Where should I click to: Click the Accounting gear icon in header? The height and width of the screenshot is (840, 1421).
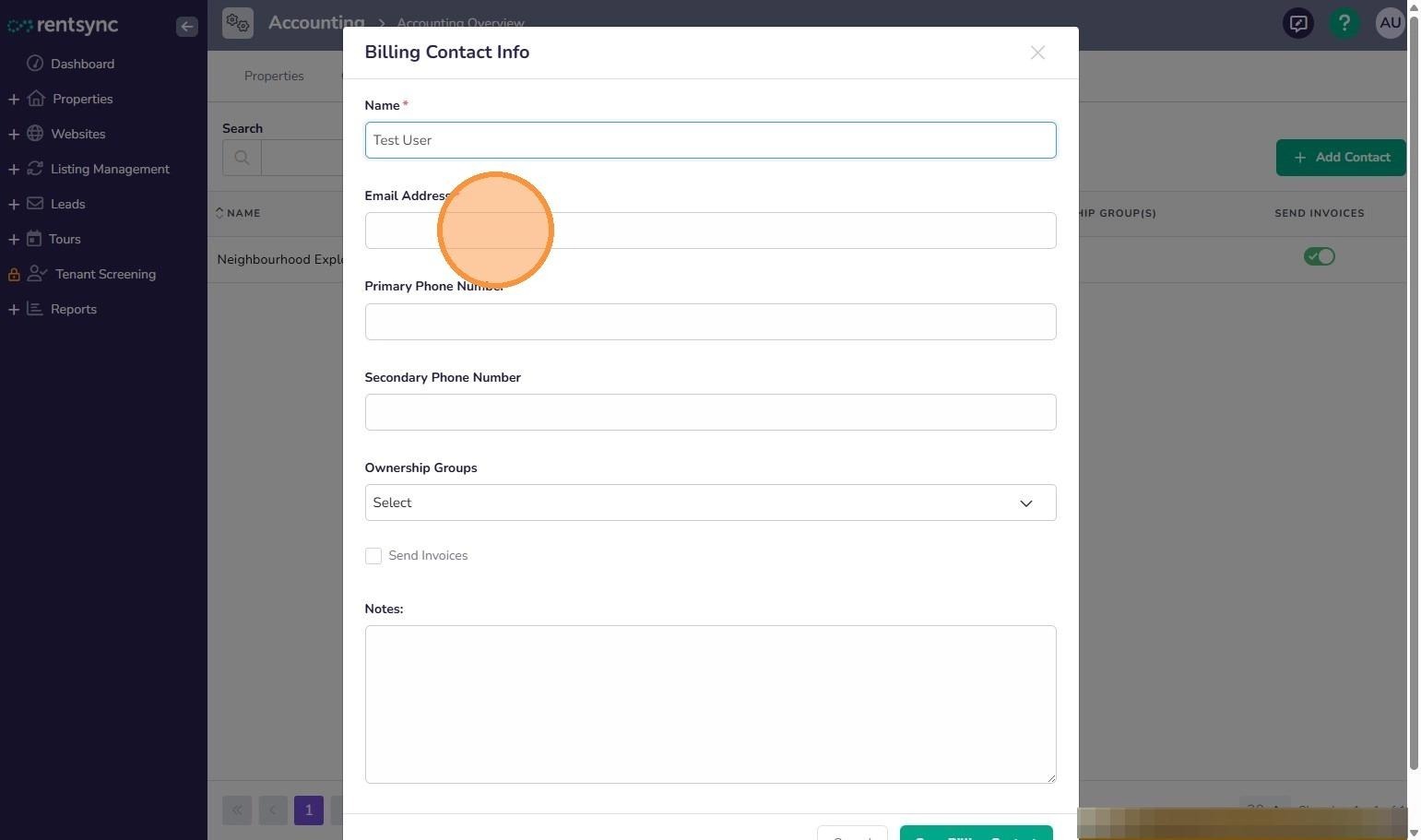click(x=238, y=23)
